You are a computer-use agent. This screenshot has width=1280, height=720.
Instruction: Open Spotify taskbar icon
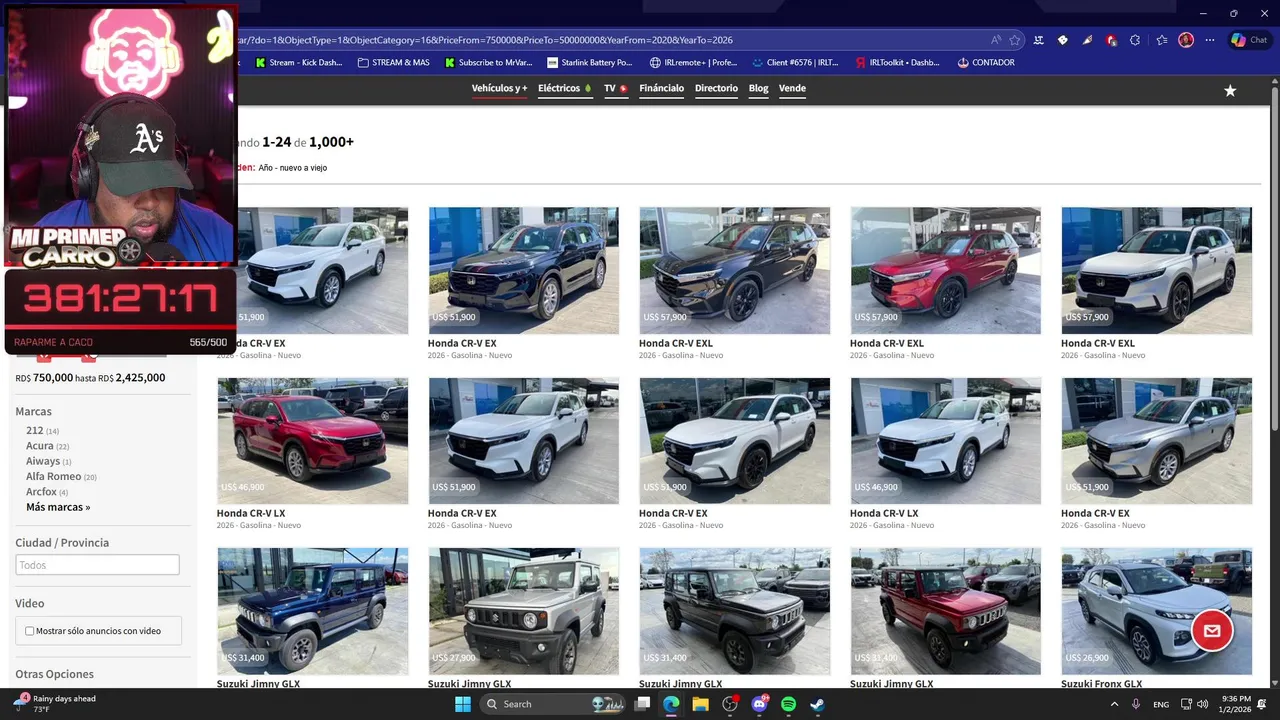788,704
